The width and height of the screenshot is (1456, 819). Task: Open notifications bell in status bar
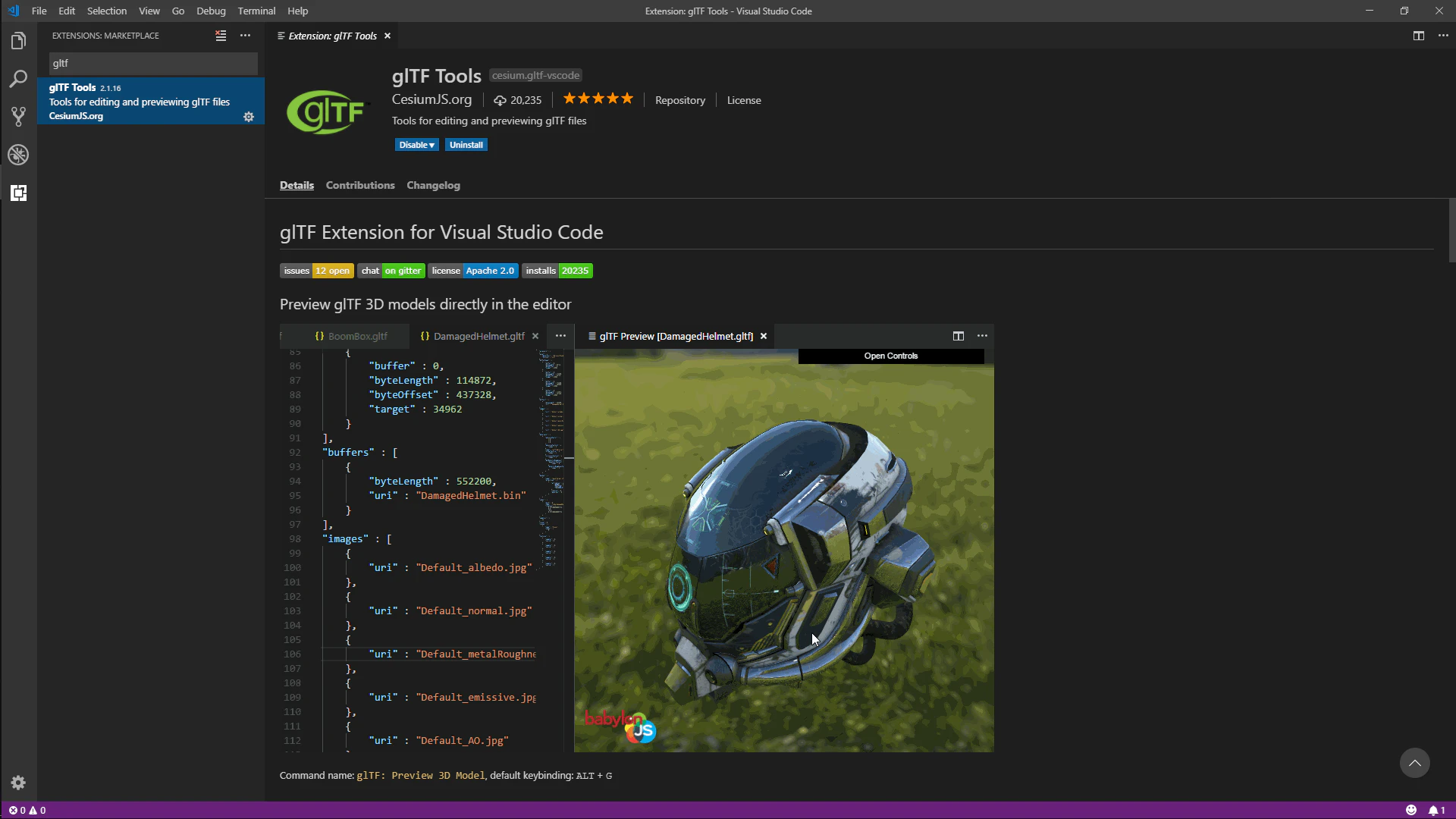[x=1437, y=810]
